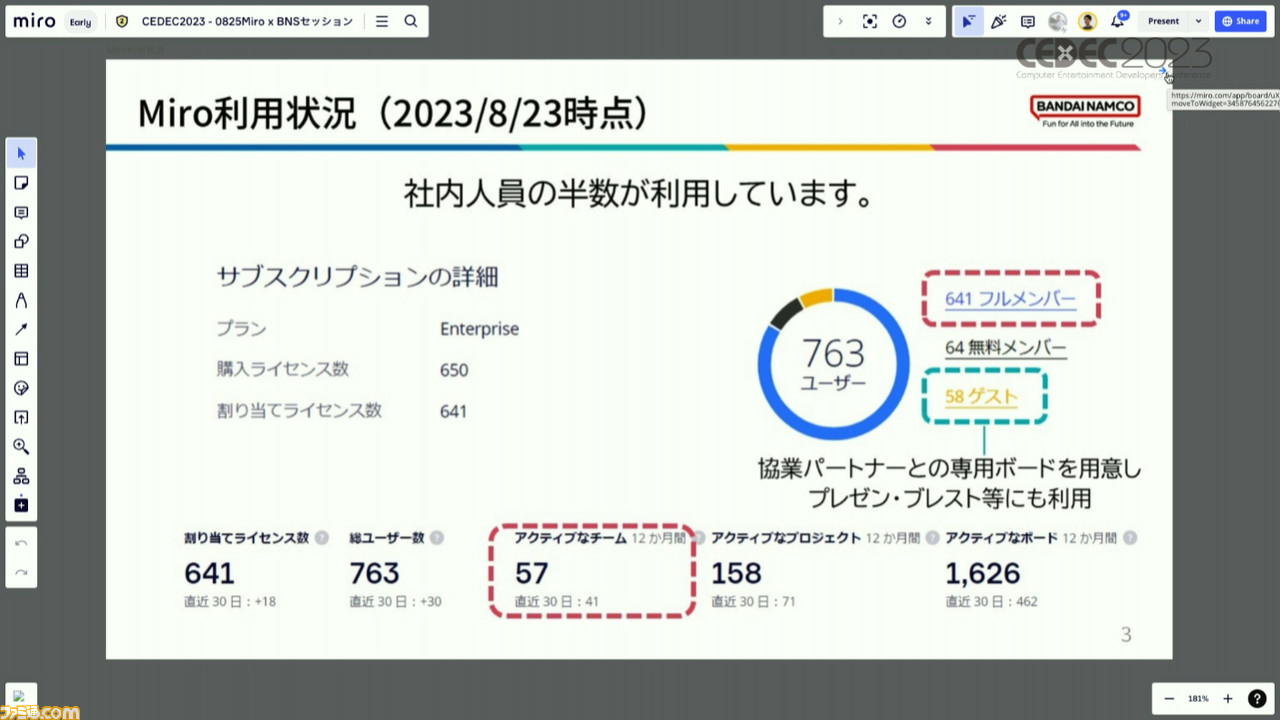1280x720 pixels.
Task: Click the info icon beside 割り当てライセンス数
Action: tap(322, 538)
